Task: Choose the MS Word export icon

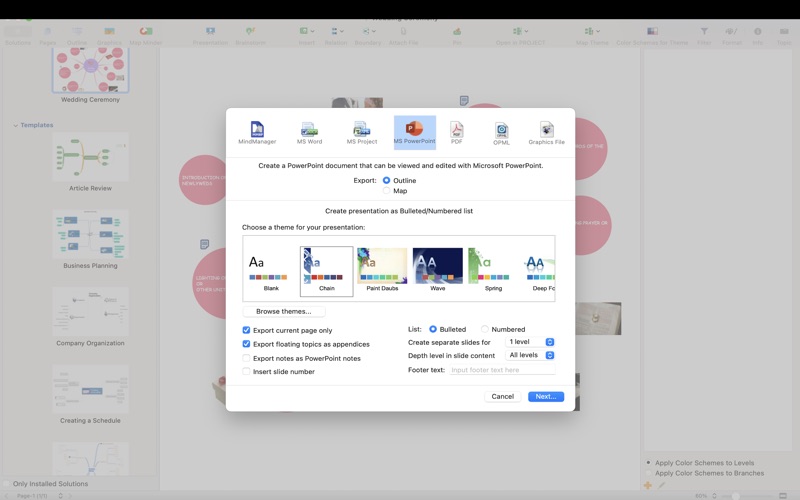Action: tap(309, 133)
